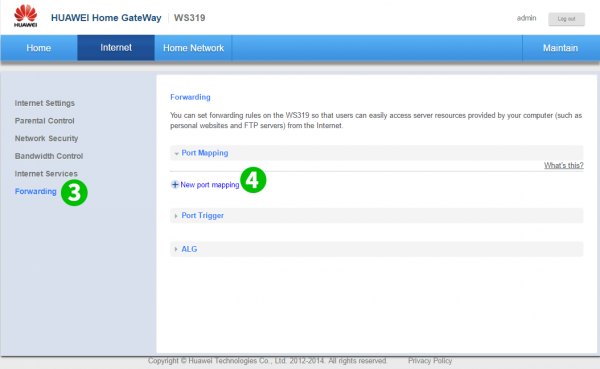Click the plus icon for new port mapping

tap(175, 184)
